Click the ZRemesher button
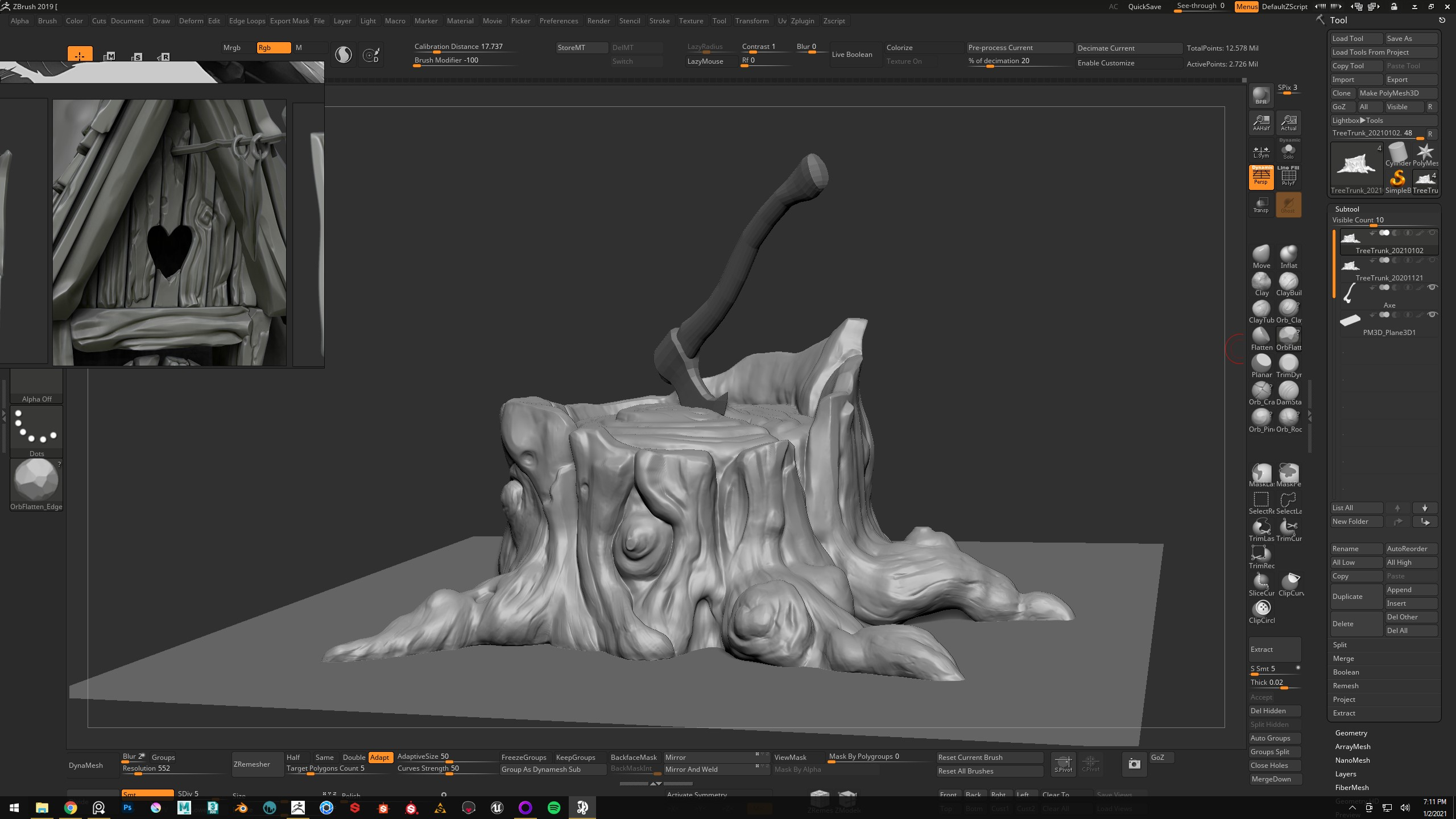Image resolution: width=1456 pixels, height=819 pixels. coord(257,764)
